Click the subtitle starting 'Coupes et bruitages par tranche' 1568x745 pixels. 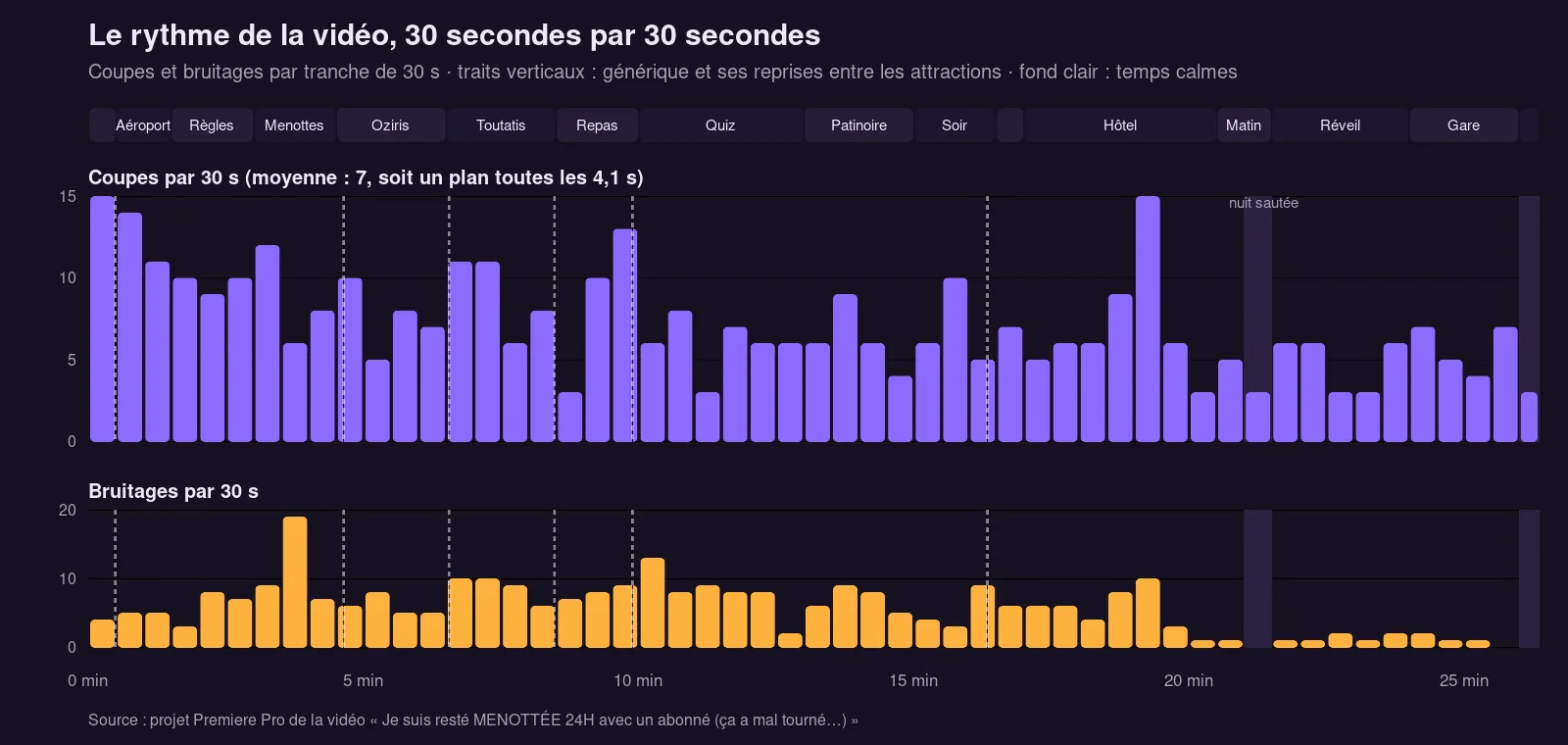(662, 72)
